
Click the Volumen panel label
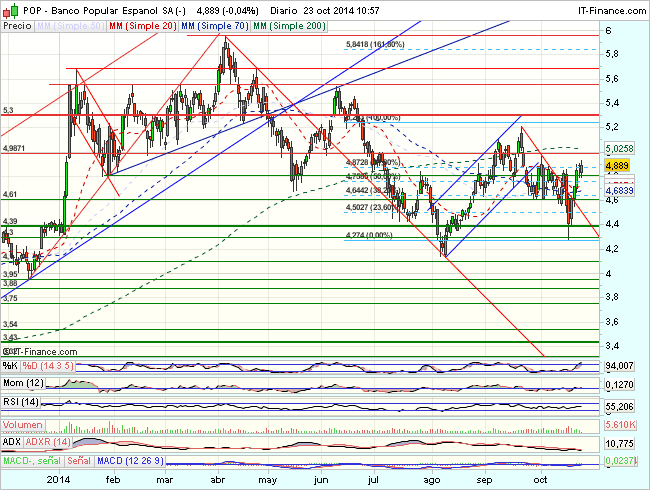(x=23, y=425)
